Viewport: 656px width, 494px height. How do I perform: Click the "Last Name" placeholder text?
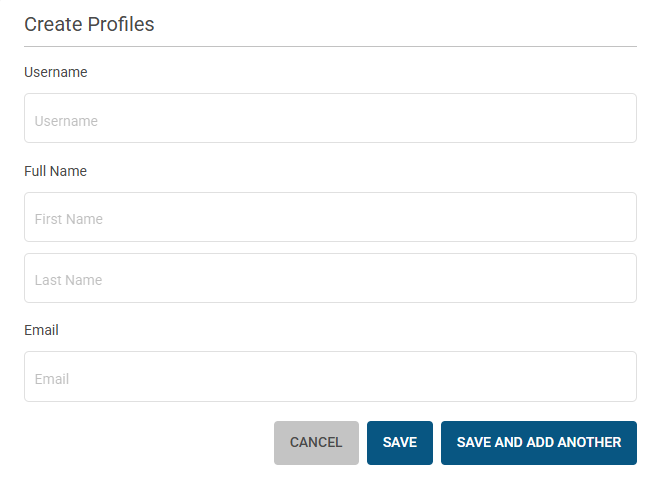coord(68,280)
